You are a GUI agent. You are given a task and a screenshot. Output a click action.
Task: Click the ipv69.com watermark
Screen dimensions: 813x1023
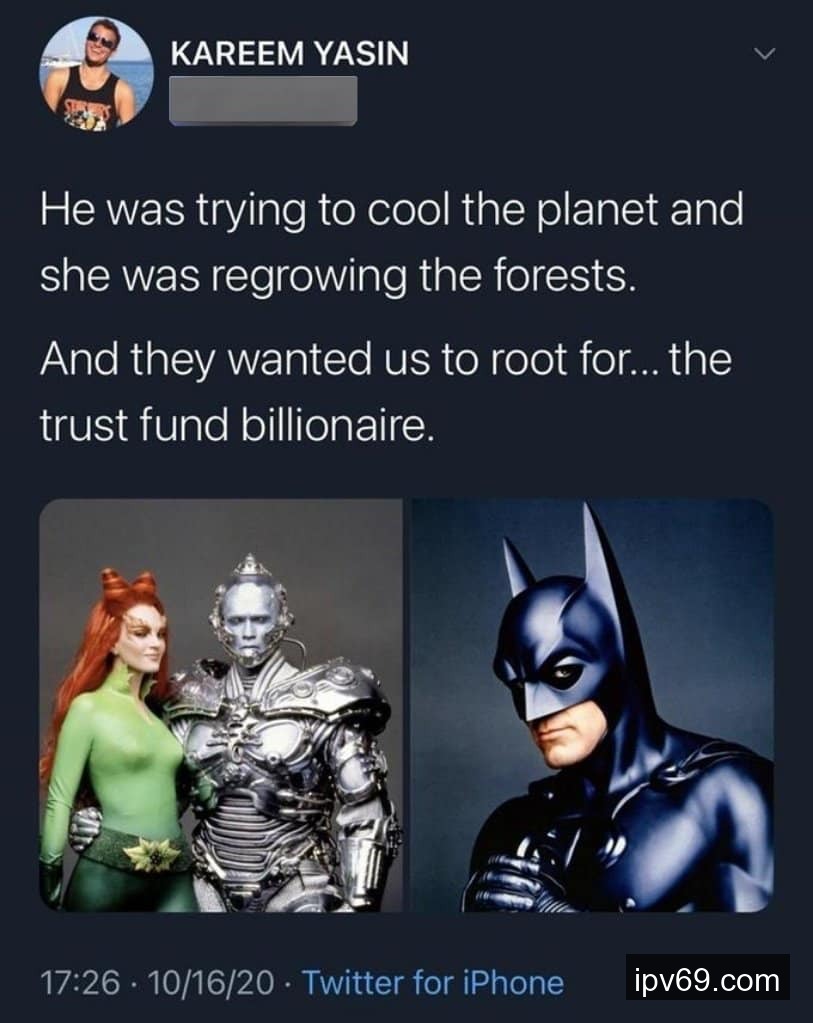click(x=707, y=978)
